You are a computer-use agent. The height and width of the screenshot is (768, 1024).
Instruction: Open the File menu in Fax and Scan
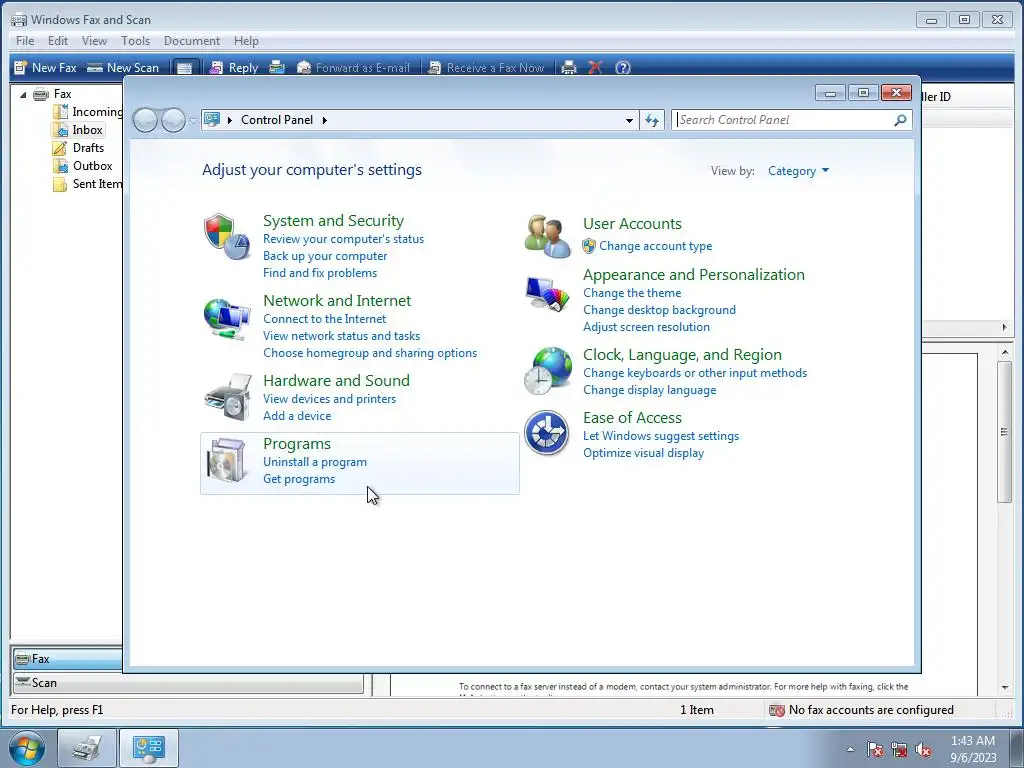tap(25, 40)
